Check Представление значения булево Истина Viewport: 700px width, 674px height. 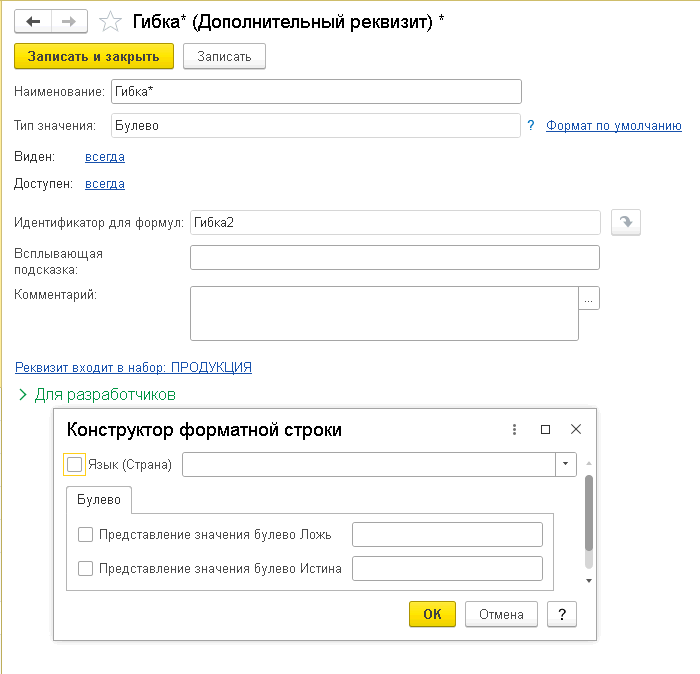point(86,568)
